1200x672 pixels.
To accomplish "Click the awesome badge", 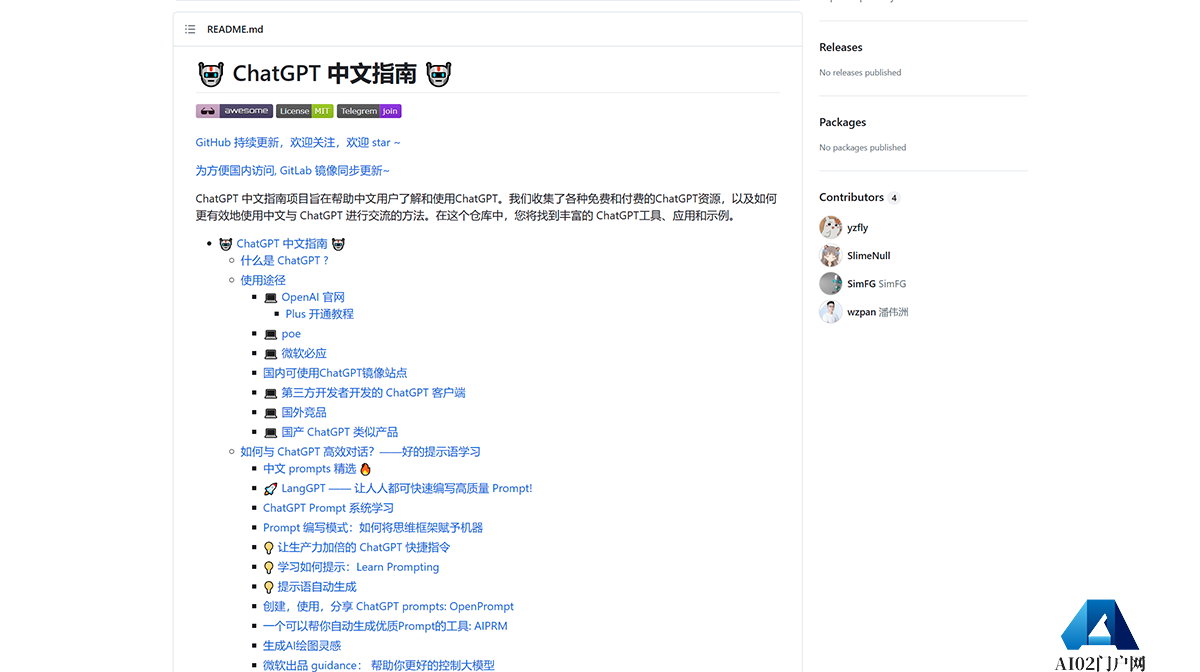I will (234, 111).
